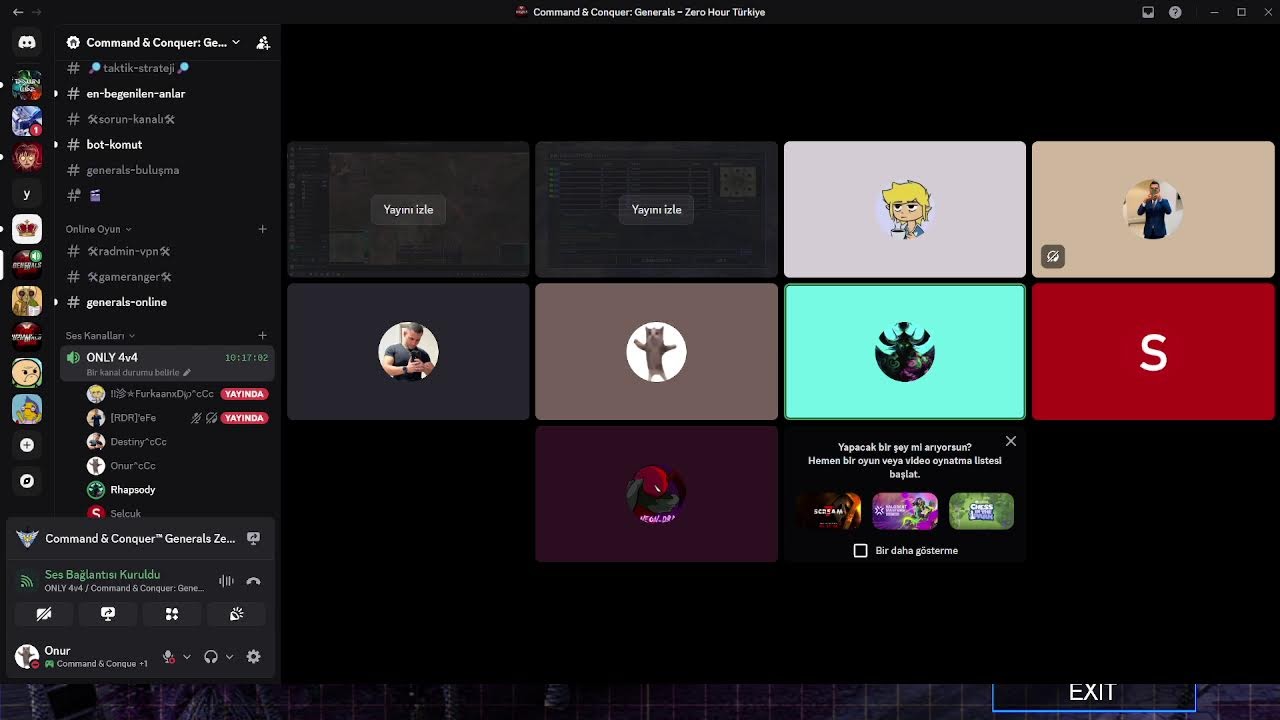Click the video-off badge on beige tile

(x=1053, y=257)
